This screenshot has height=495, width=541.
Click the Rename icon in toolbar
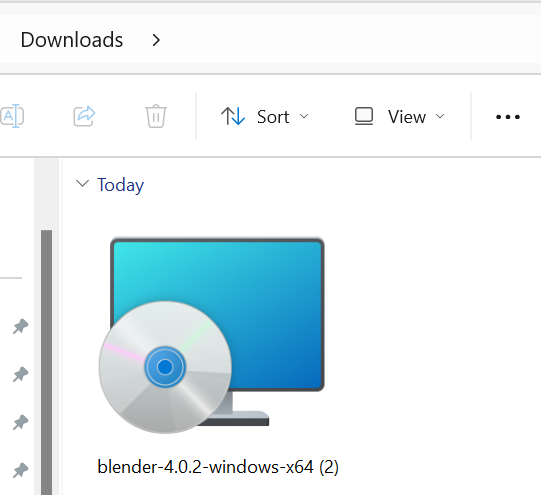pyautogui.click(x=11, y=116)
